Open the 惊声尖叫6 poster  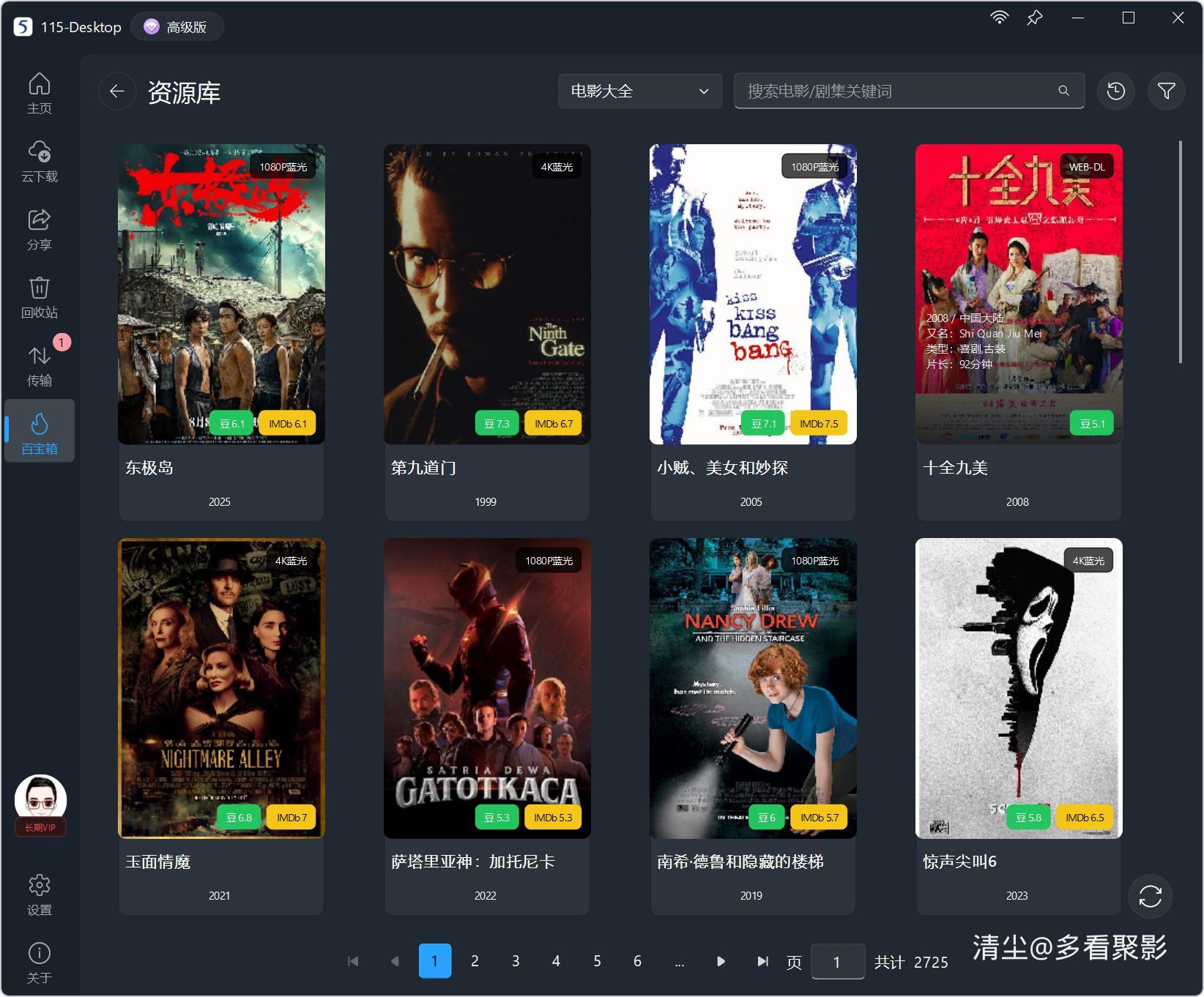click(1019, 688)
